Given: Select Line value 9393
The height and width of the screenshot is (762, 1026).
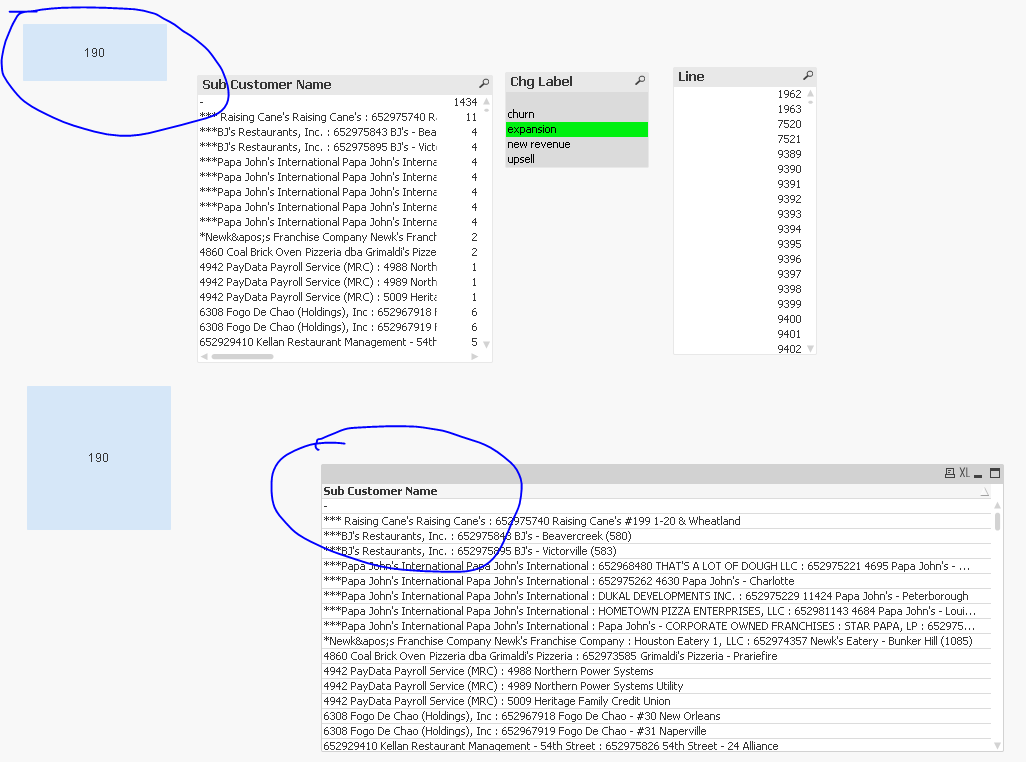Looking at the screenshot, I should coord(739,215).
